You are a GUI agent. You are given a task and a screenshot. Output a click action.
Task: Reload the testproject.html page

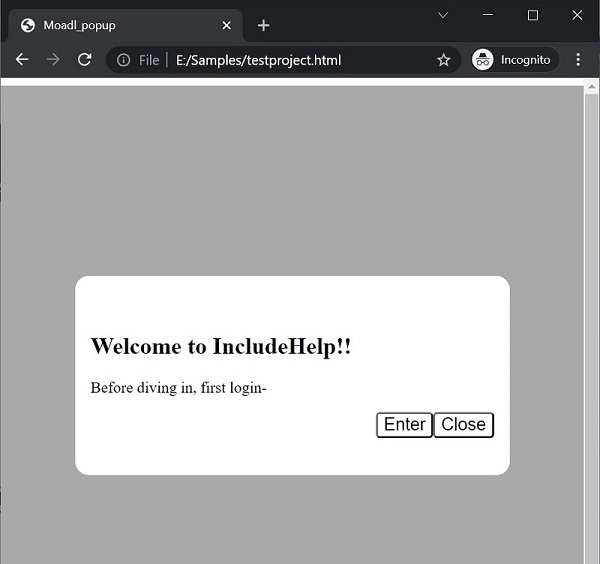(x=84, y=60)
